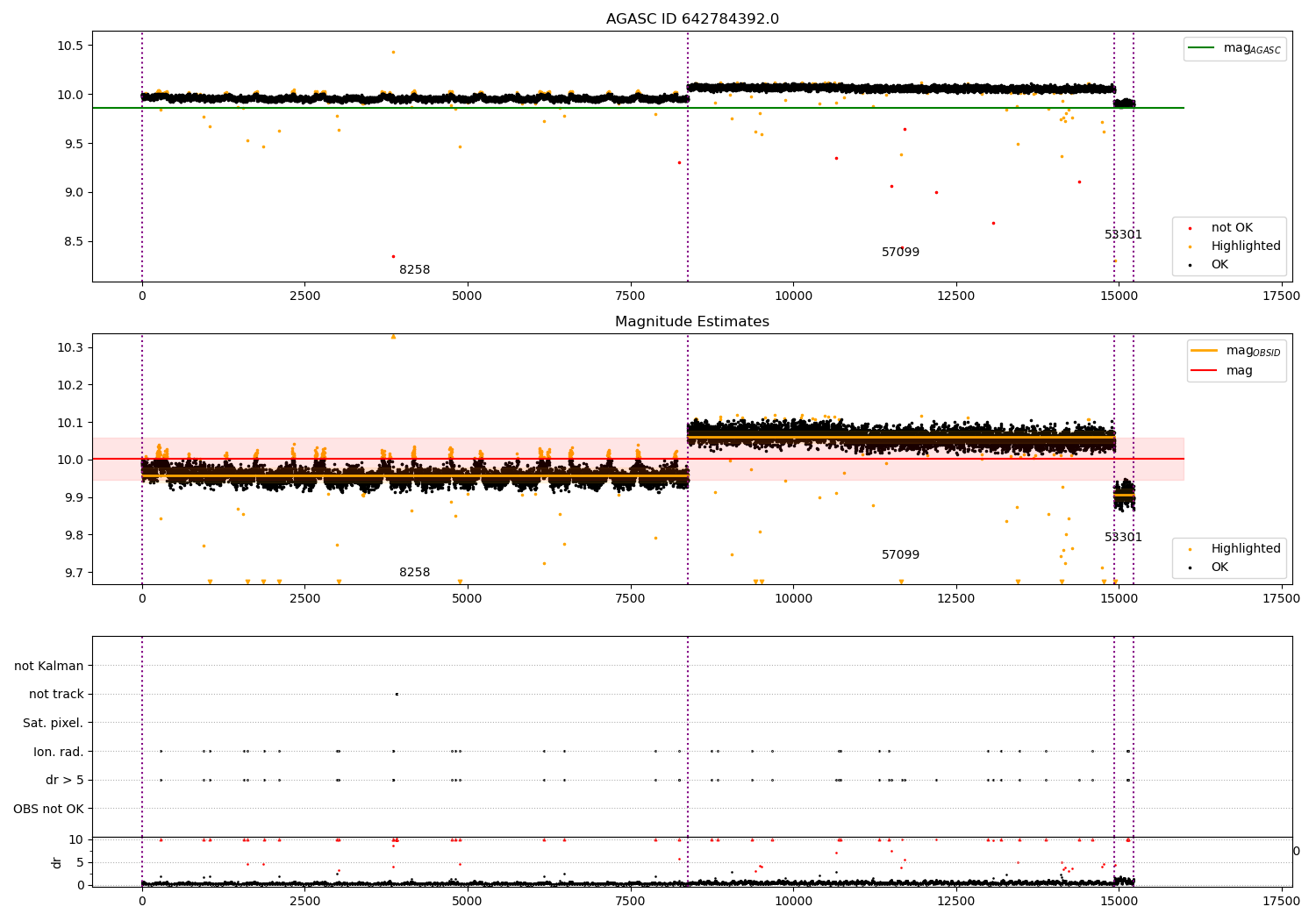Click the '10.1' y-axis tick label

click(70, 423)
